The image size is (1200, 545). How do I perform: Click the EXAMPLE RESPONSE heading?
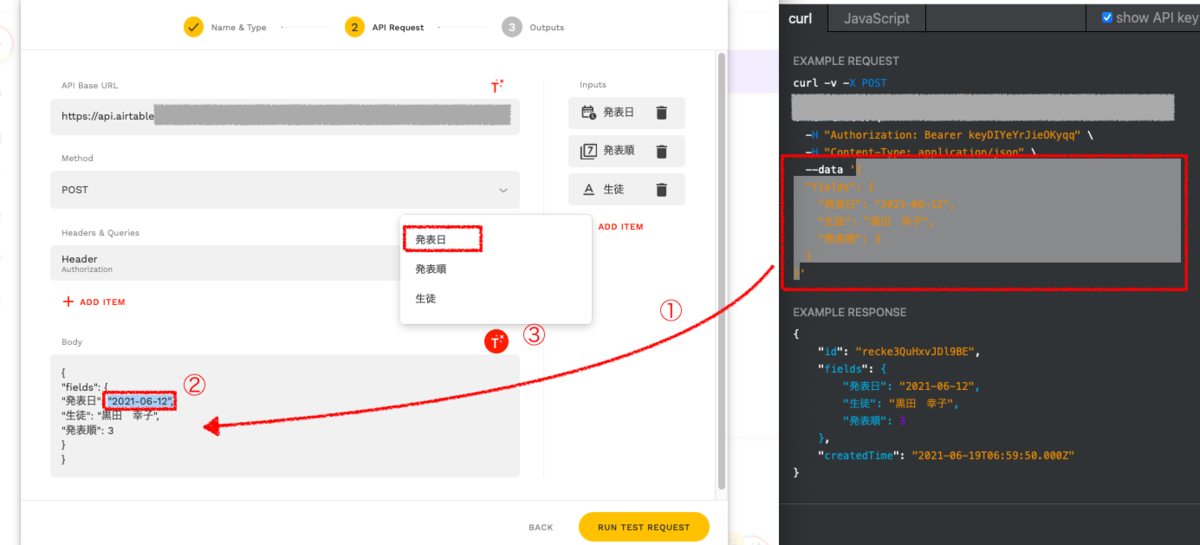pos(849,312)
